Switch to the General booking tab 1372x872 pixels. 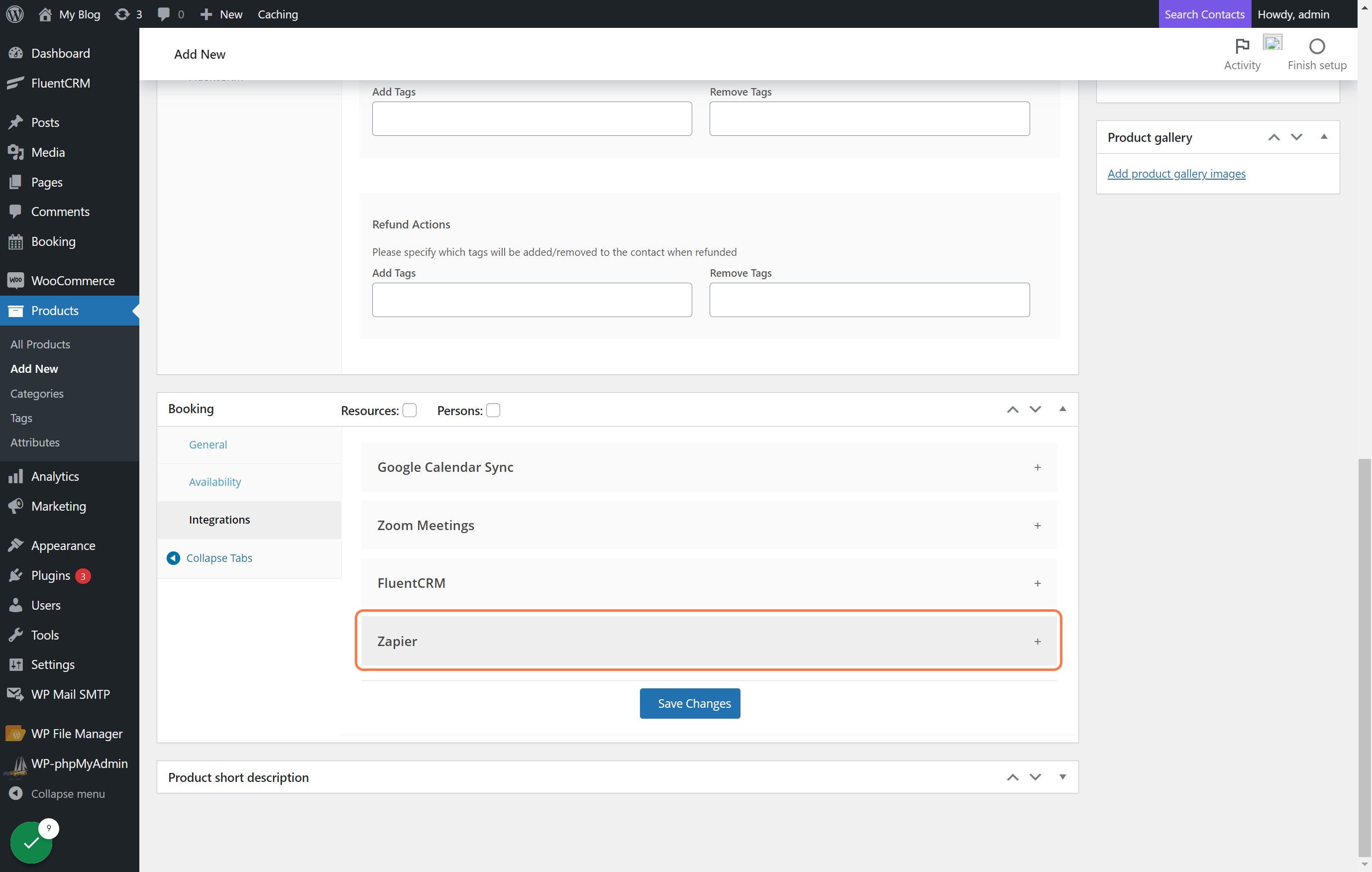(x=208, y=444)
